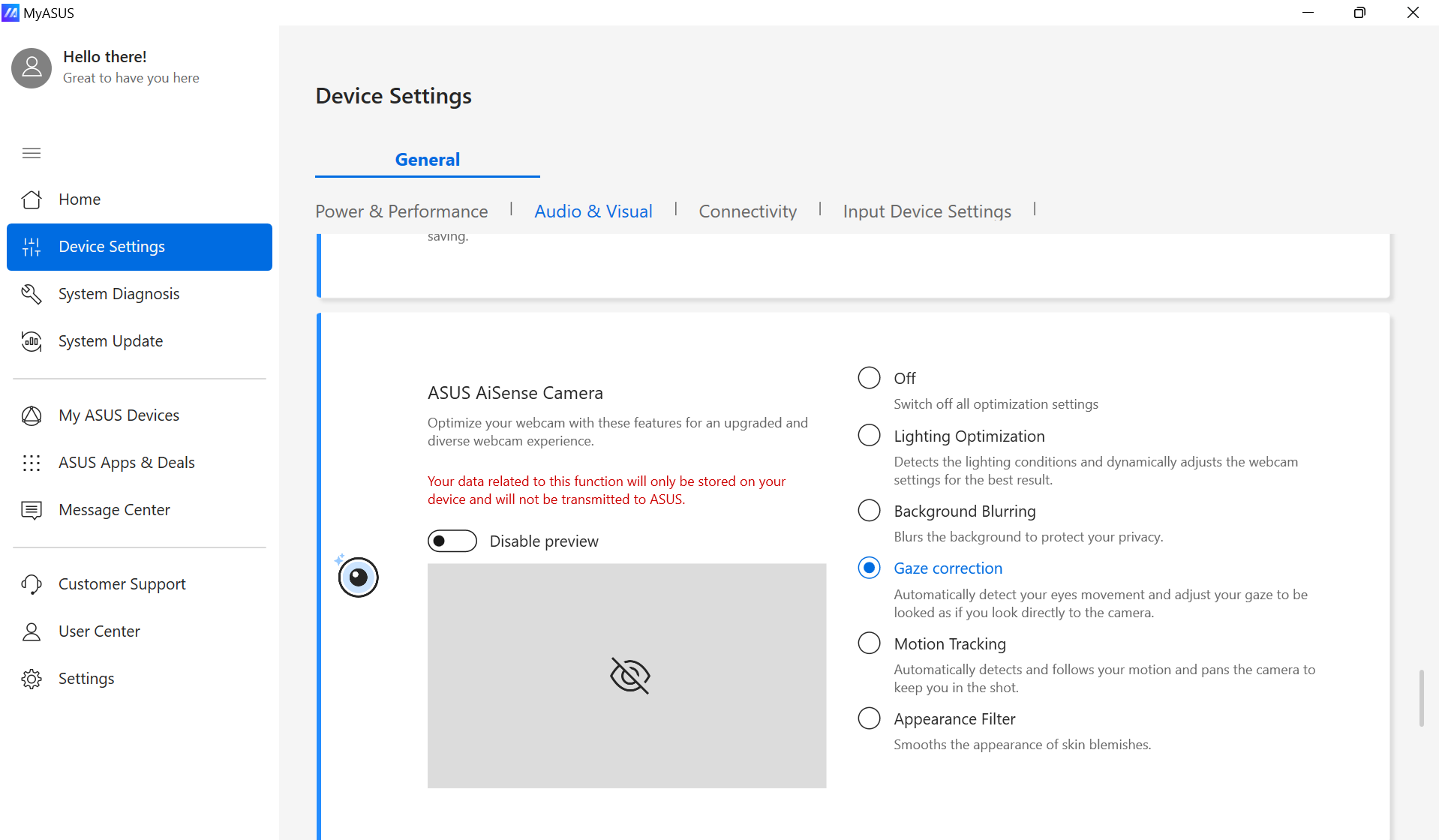Open ASUS Apps & Deals grid icon
The width and height of the screenshot is (1439, 840).
tap(32, 463)
